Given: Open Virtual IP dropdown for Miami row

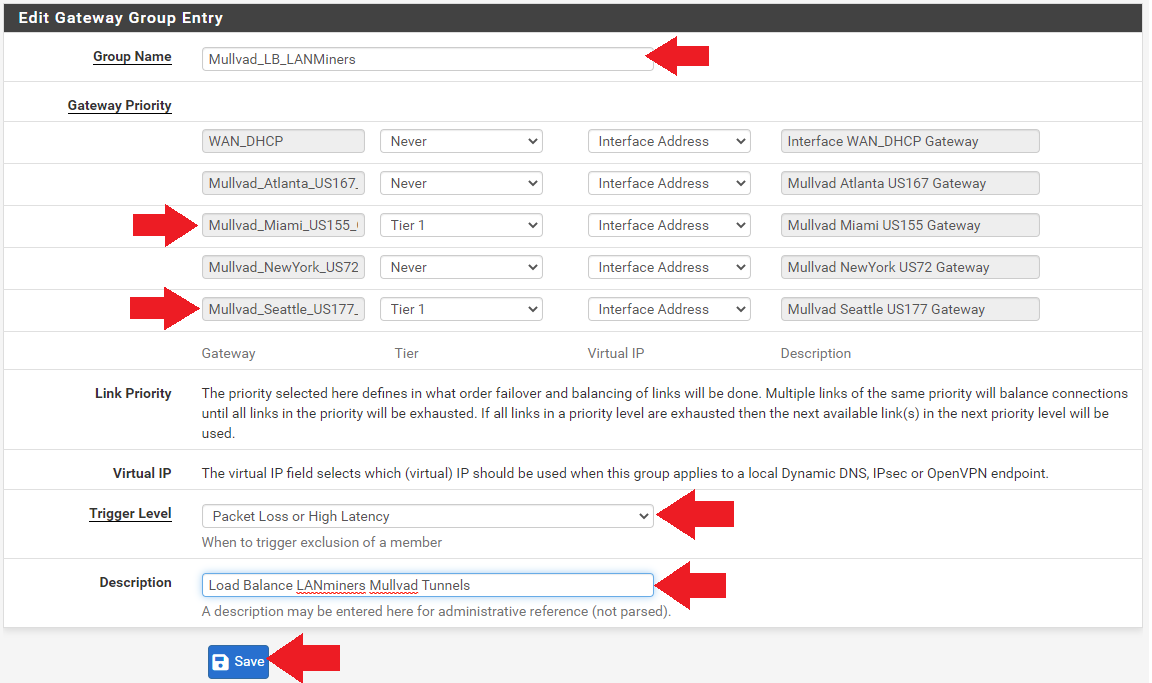Looking at the screenshot, I should [669, 225].
